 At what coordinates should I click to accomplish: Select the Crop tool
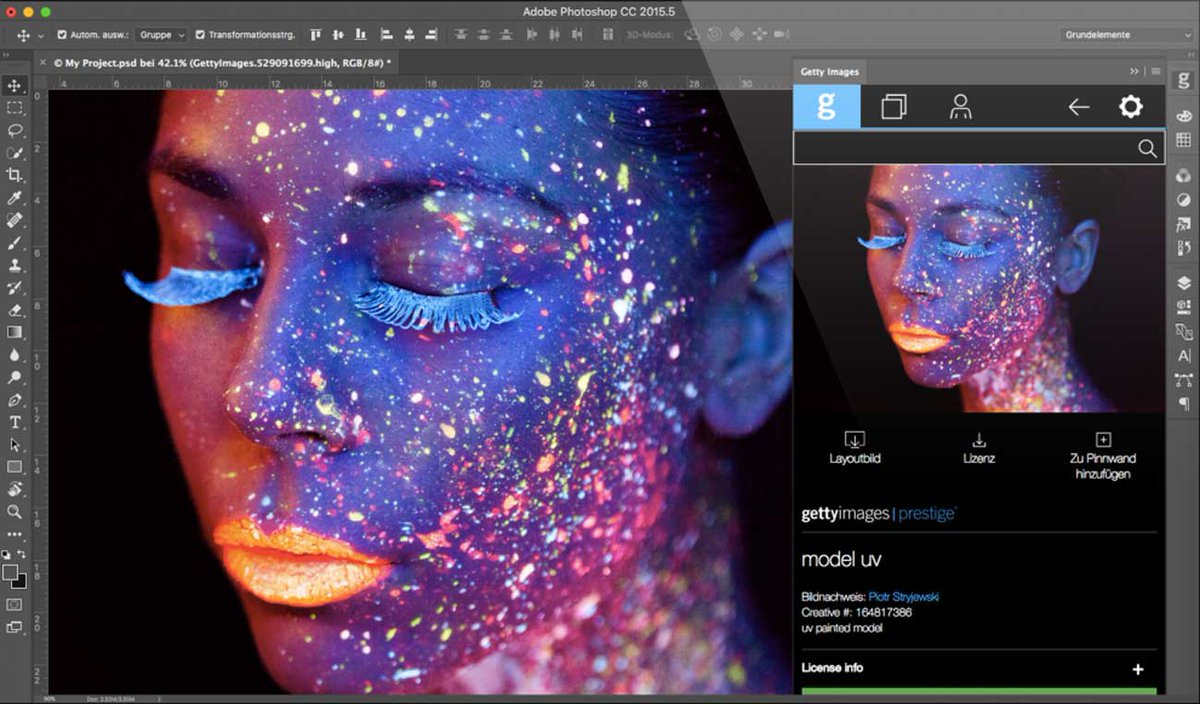pos(15,175)
